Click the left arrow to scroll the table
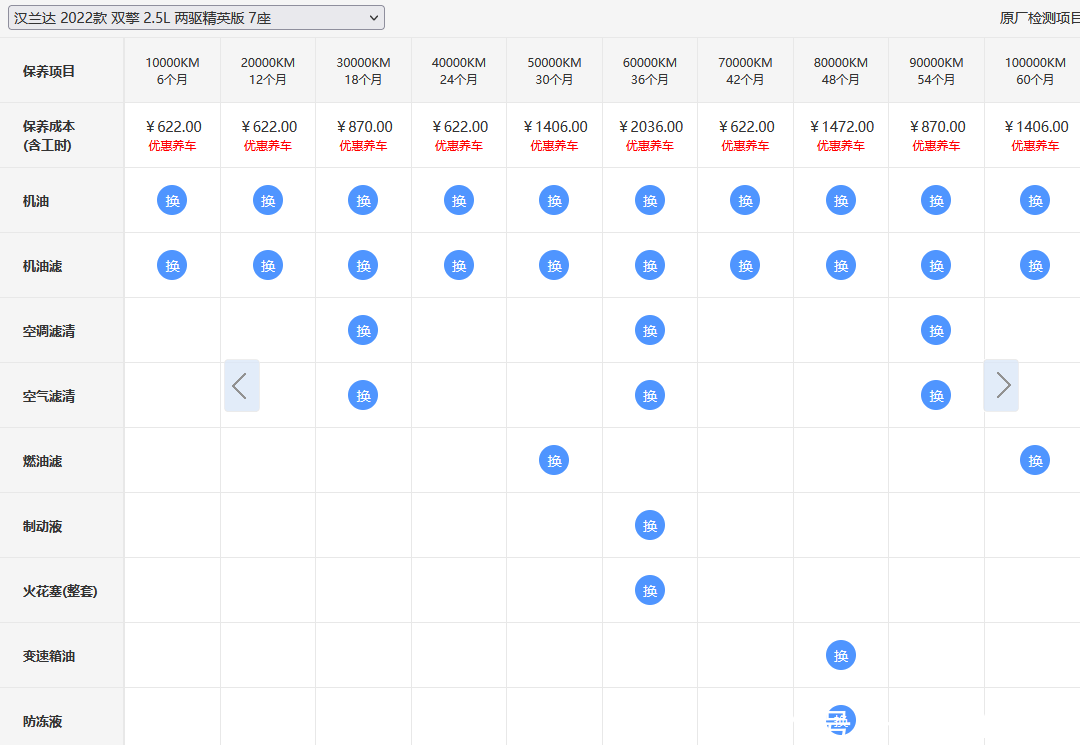1080x745 pixels. [241, 385]
